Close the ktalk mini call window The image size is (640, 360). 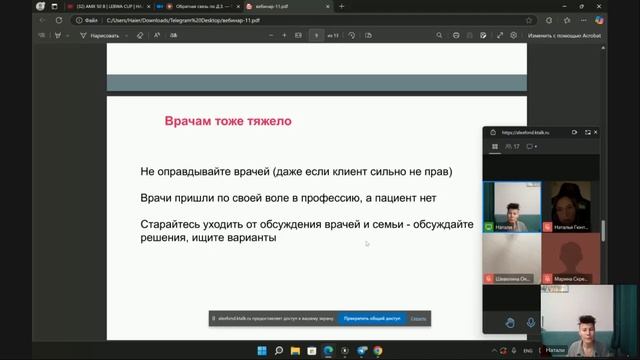(596, 132)
